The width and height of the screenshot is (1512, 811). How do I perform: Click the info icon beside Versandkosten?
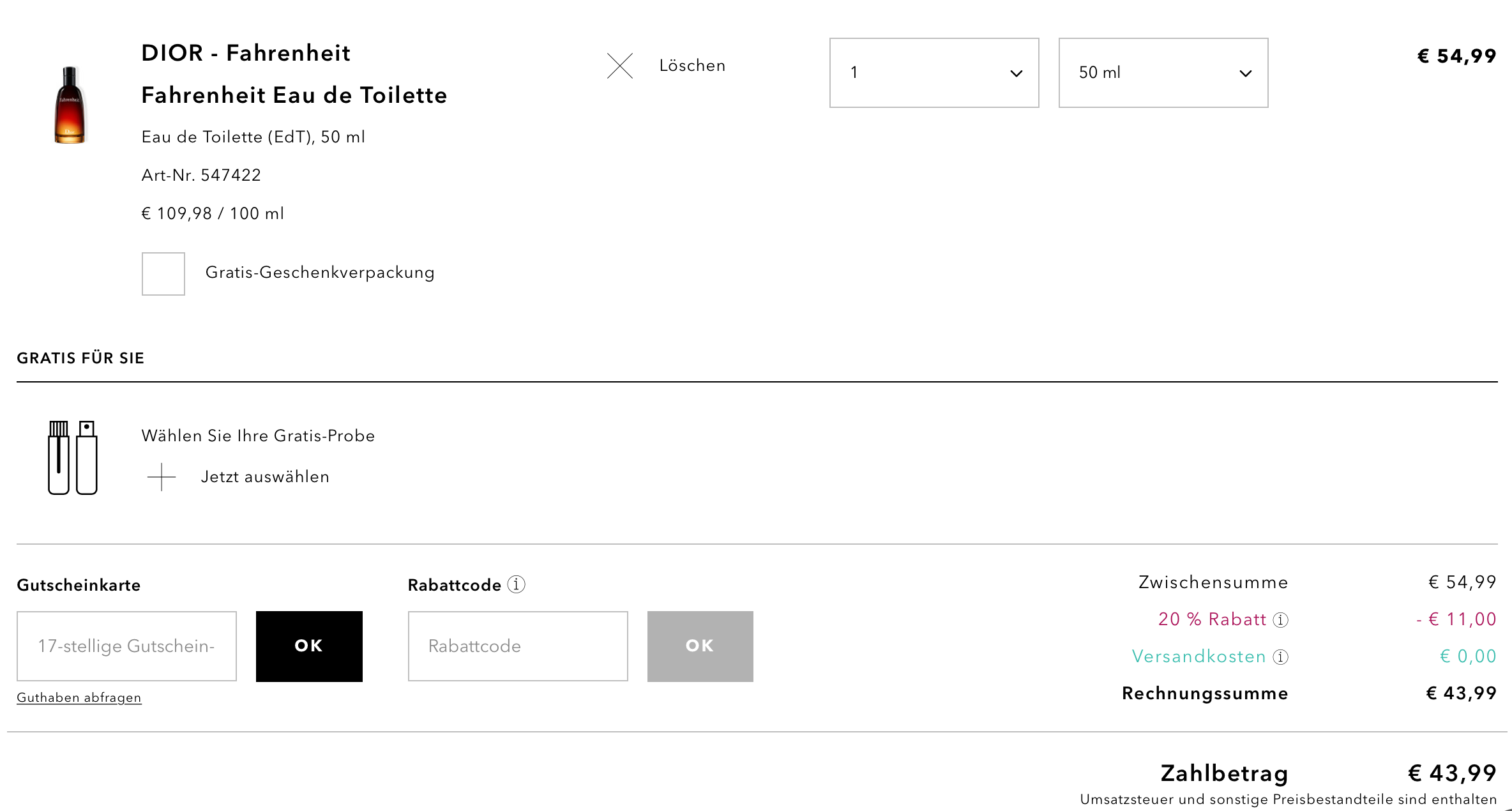pos(1280,657)
